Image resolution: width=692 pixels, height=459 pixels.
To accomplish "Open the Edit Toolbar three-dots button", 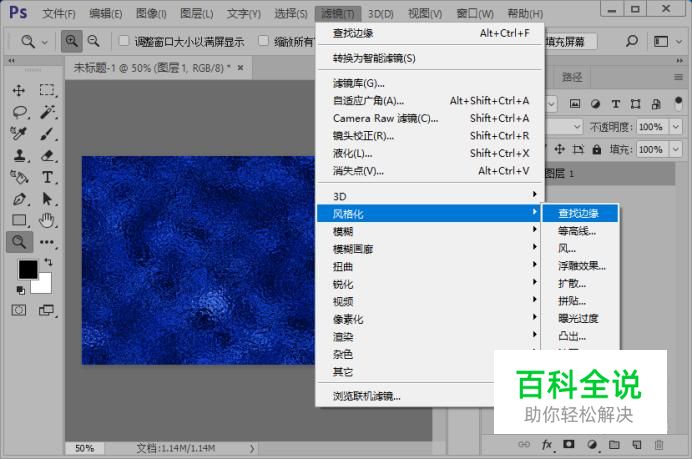I will [47, 242].
